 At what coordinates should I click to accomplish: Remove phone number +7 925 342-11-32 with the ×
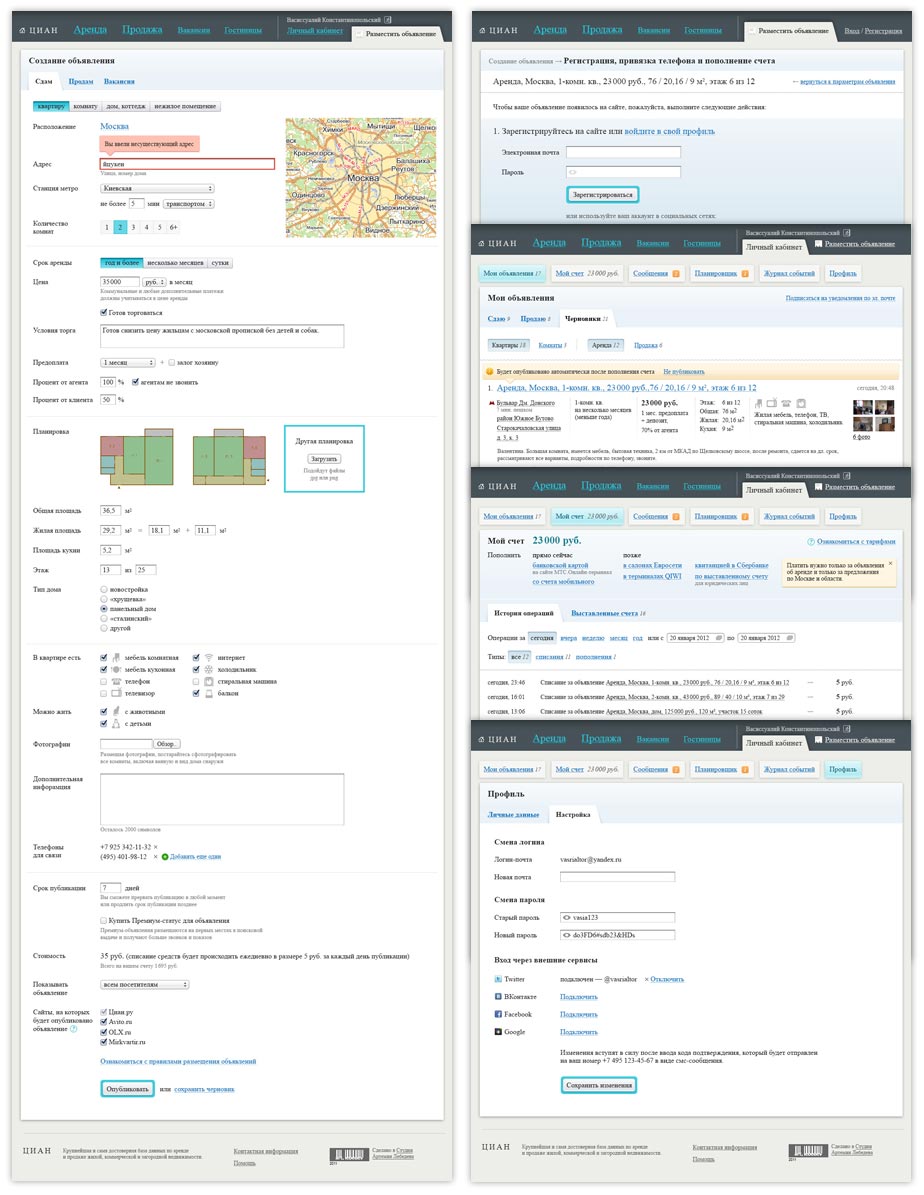[155, 846]
